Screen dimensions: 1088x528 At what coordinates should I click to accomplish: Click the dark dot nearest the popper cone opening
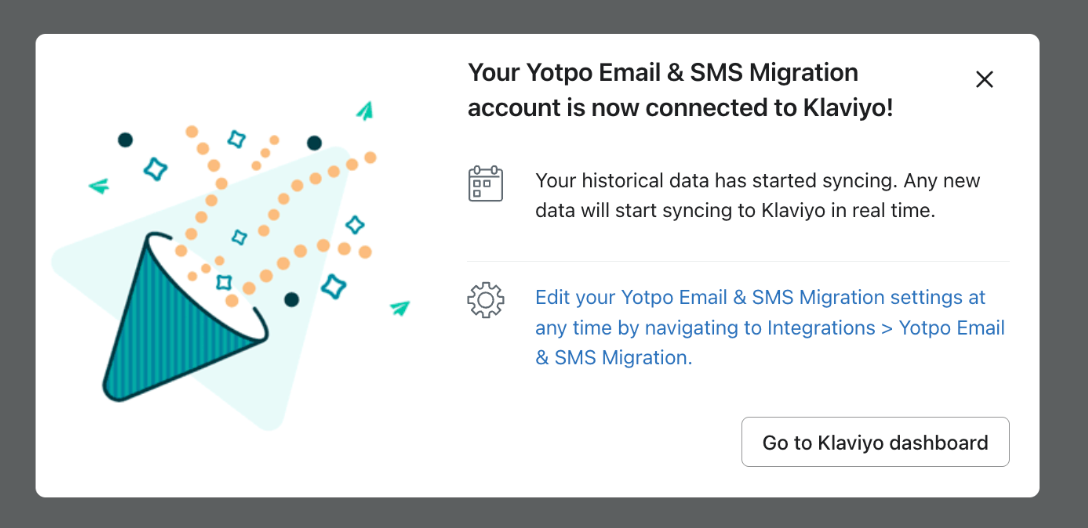click(291, 299)
